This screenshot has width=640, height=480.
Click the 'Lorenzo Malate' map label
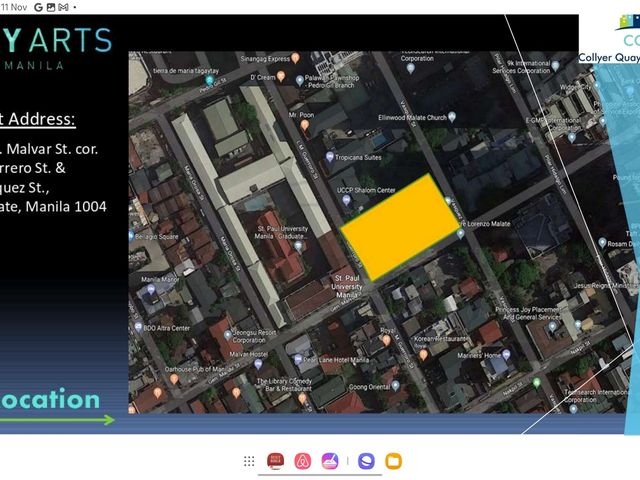[488, 224]
